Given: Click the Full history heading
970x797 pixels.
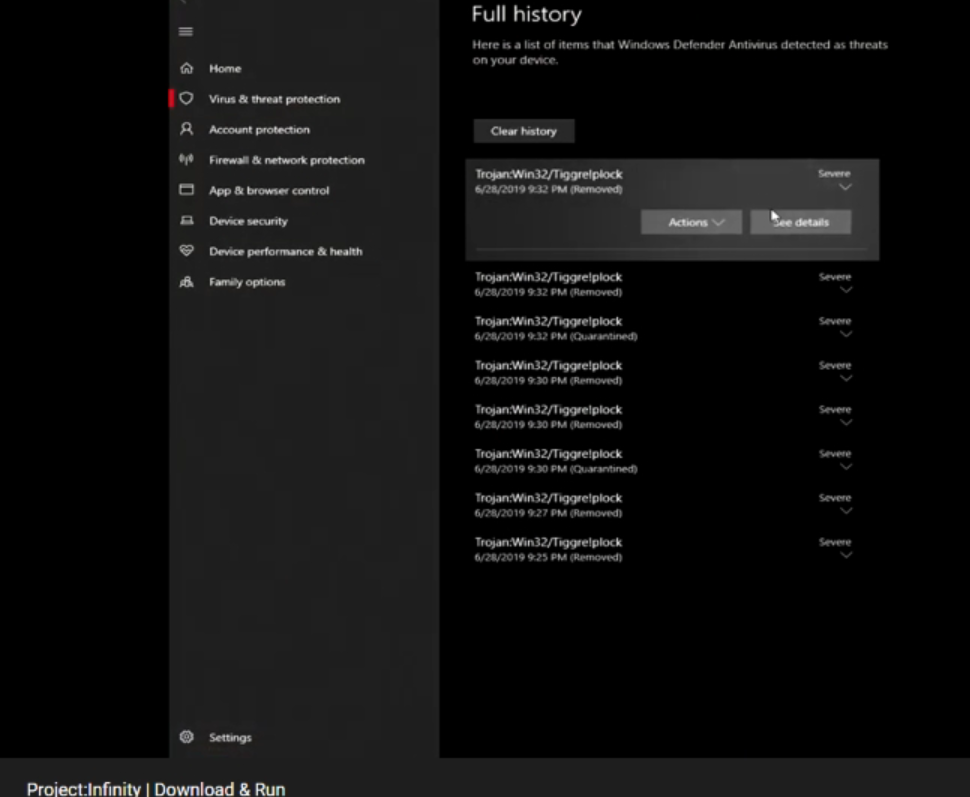Looking at the screenshot, I should click(526, 14).
